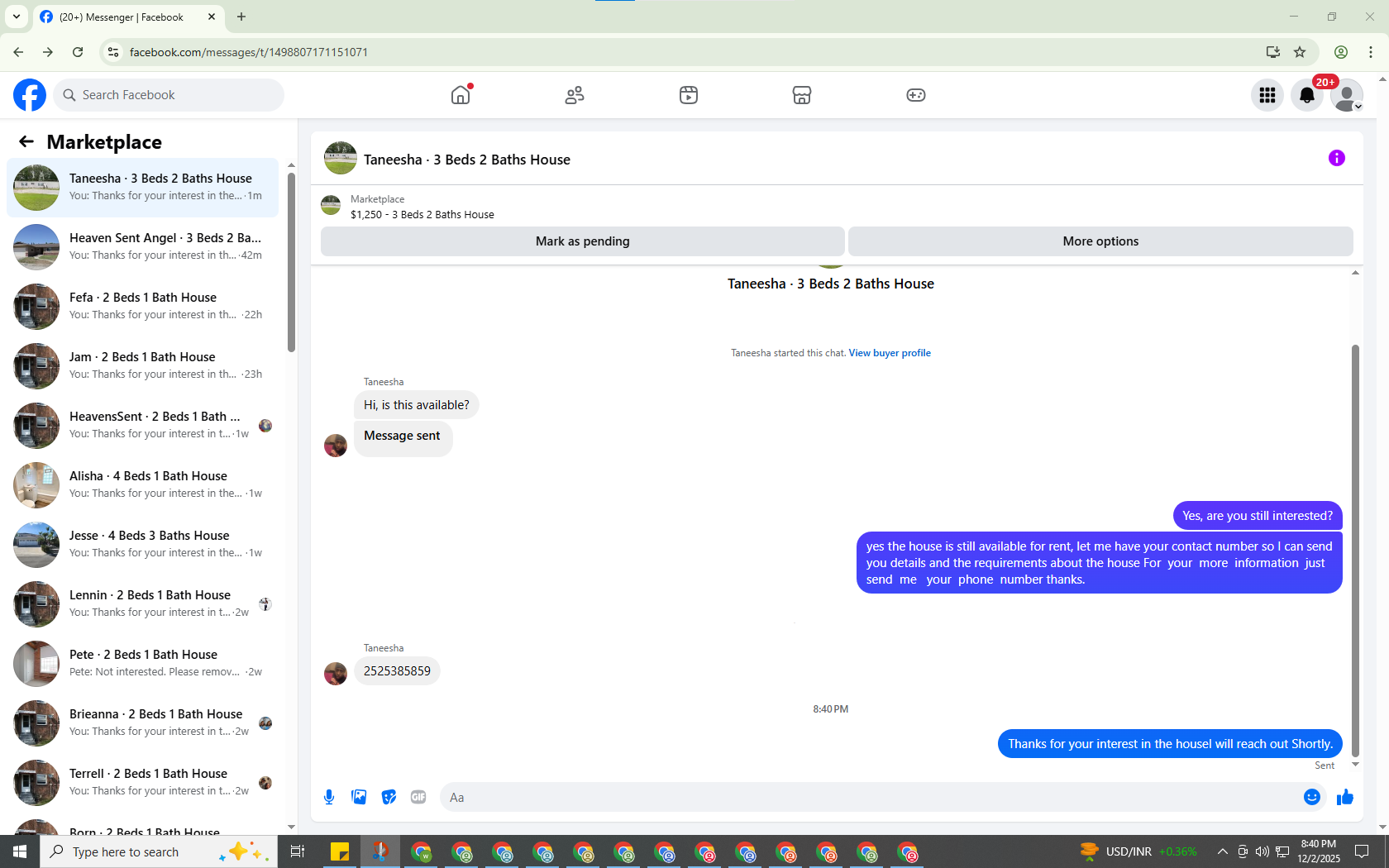Open the account profile avatar menu

(1347, 95)
